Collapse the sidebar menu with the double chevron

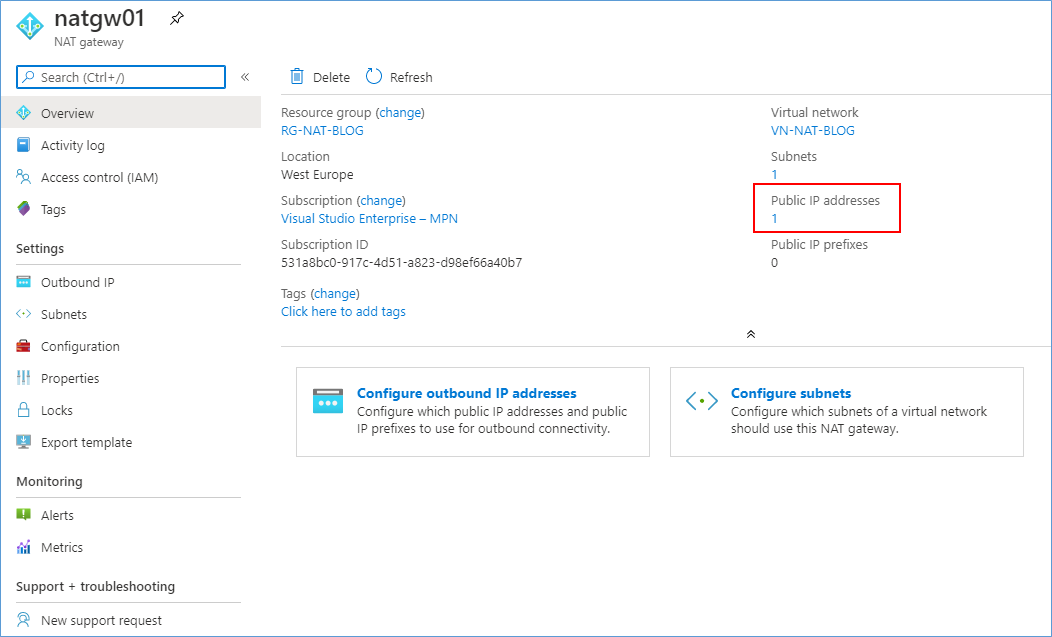pyautogui.click(x=245, y=77)
